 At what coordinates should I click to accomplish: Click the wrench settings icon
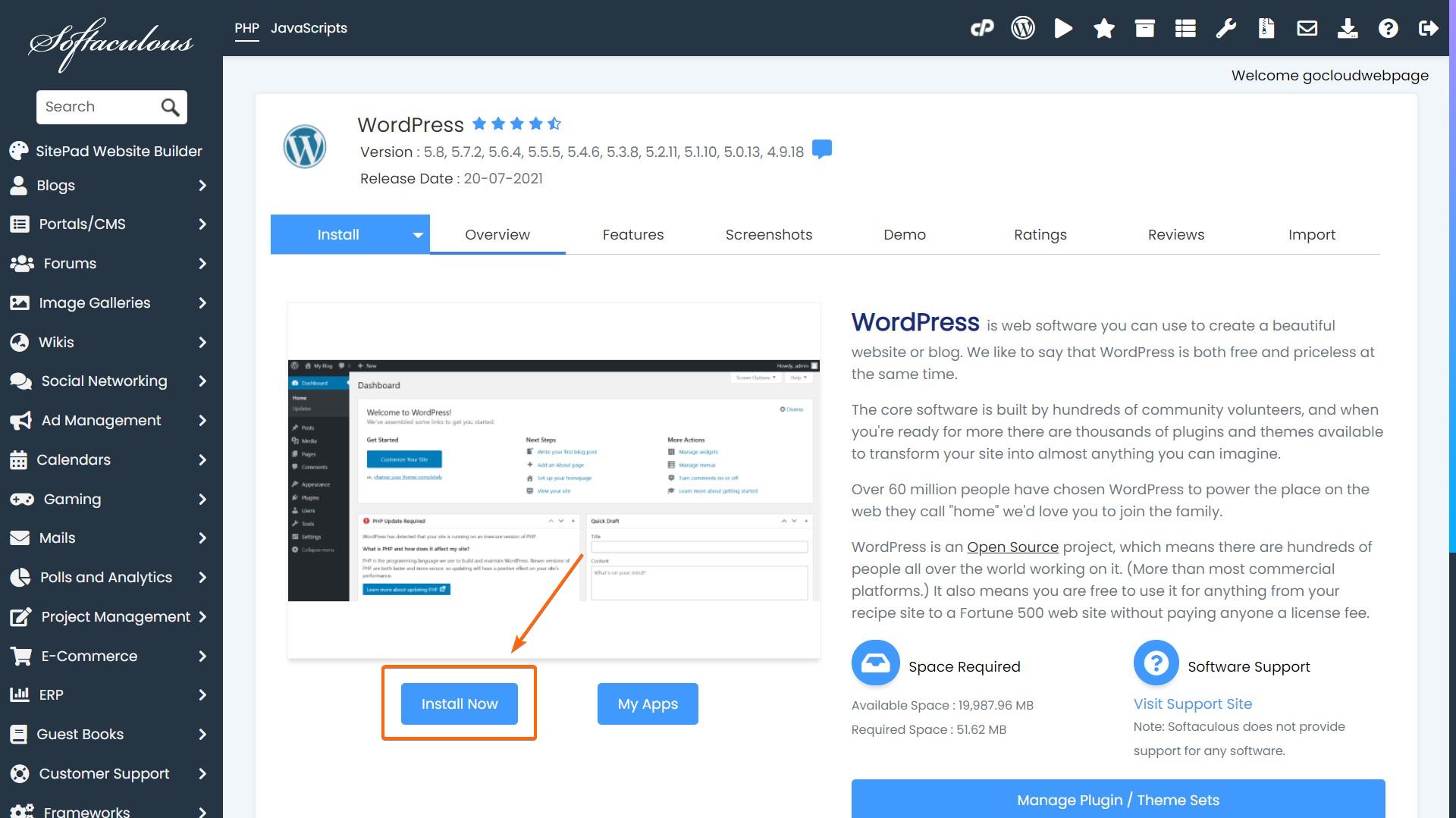[x=1225, y=28]
